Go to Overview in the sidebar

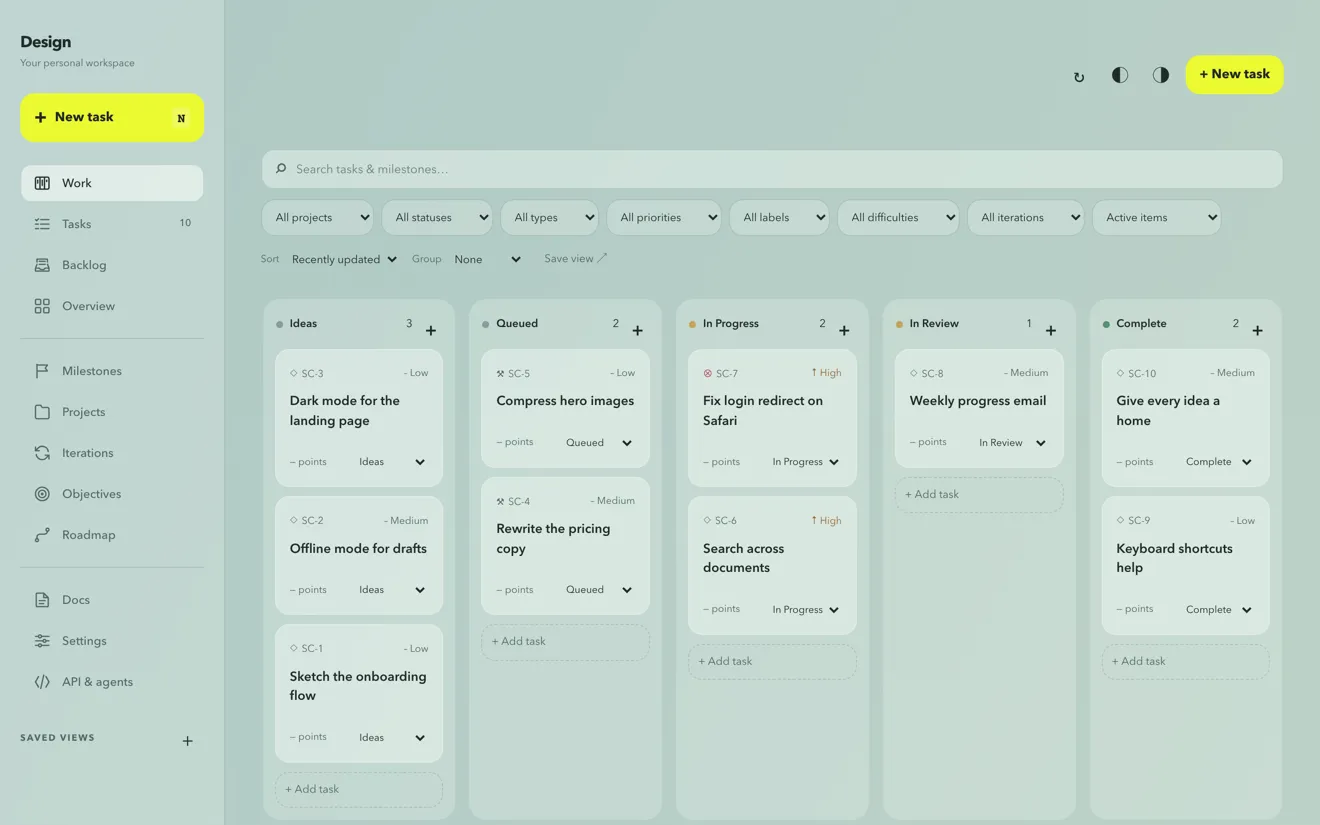pyautogui.click(x=112, y=306)
